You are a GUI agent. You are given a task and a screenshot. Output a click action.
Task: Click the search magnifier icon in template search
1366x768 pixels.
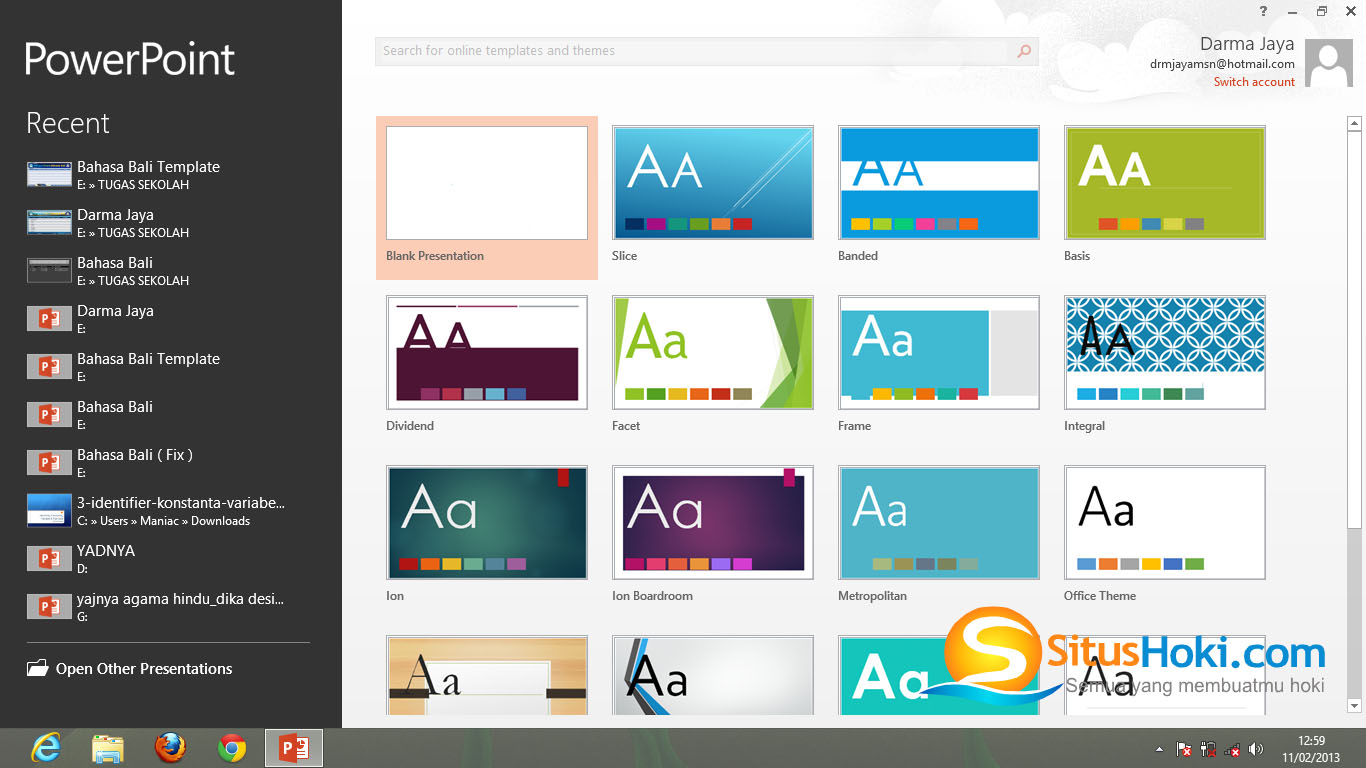[1024, 51]
